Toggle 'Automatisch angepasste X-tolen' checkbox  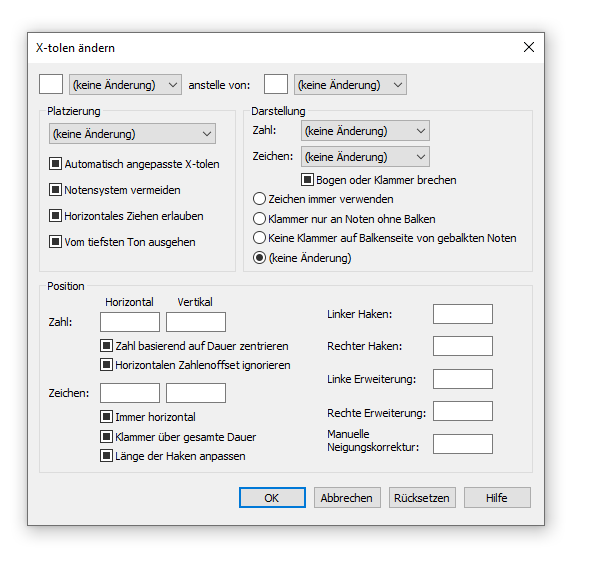56,164
